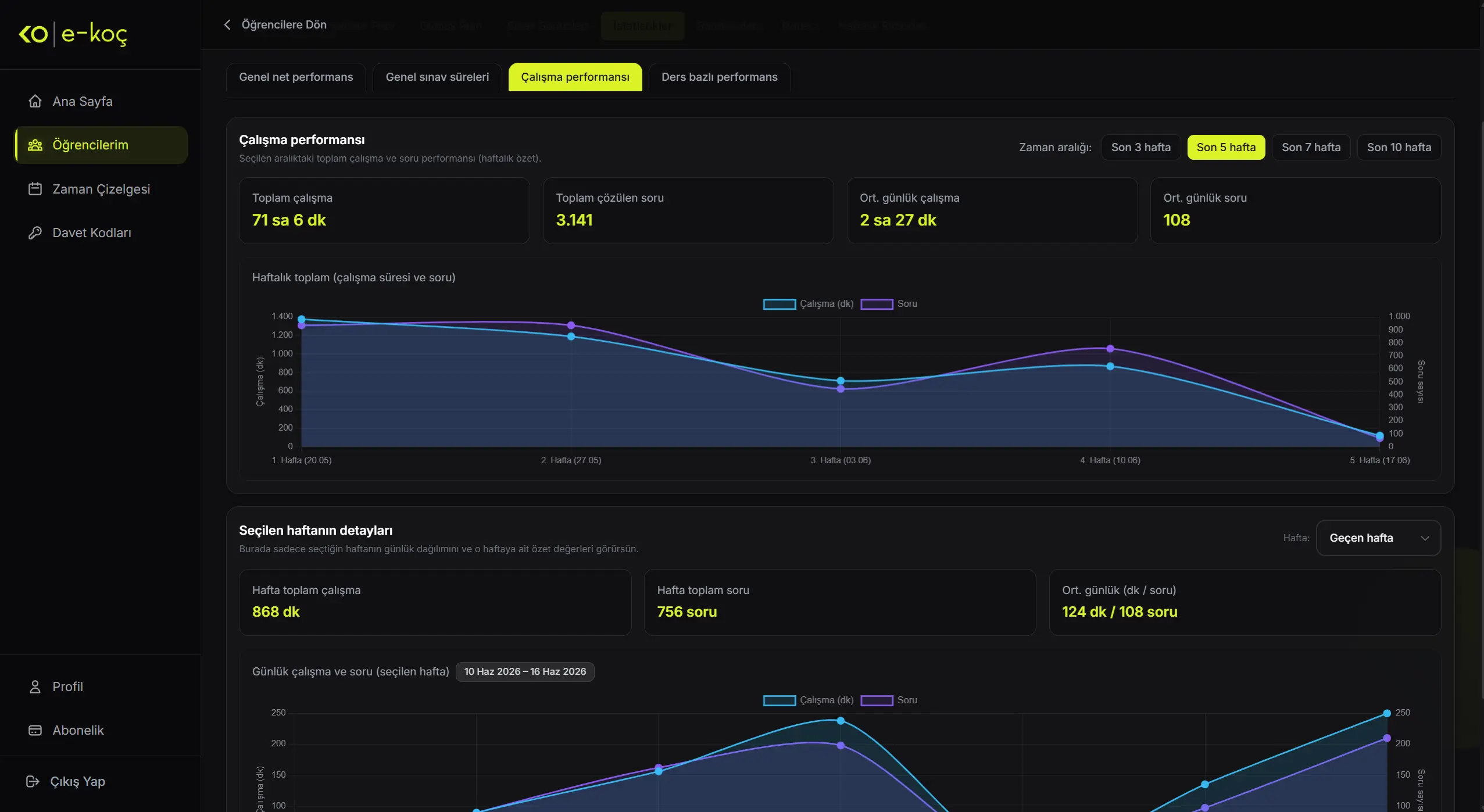
Task: Switch to Ders bazlı performans tab
Action: click(719, 77)
